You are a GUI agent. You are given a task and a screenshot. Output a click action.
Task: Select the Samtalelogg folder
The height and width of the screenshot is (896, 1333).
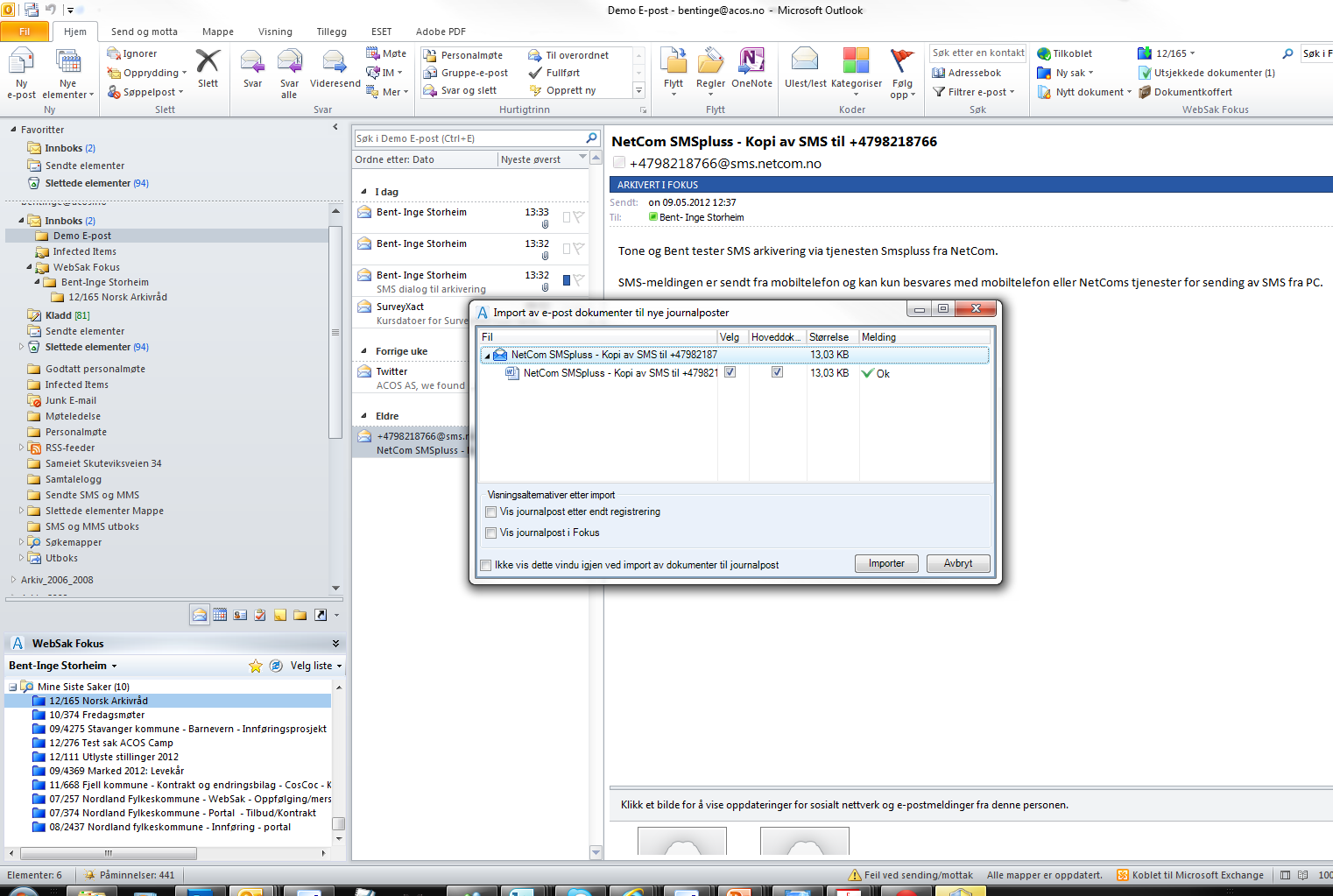pyautogui.click(x=73, y=479)
